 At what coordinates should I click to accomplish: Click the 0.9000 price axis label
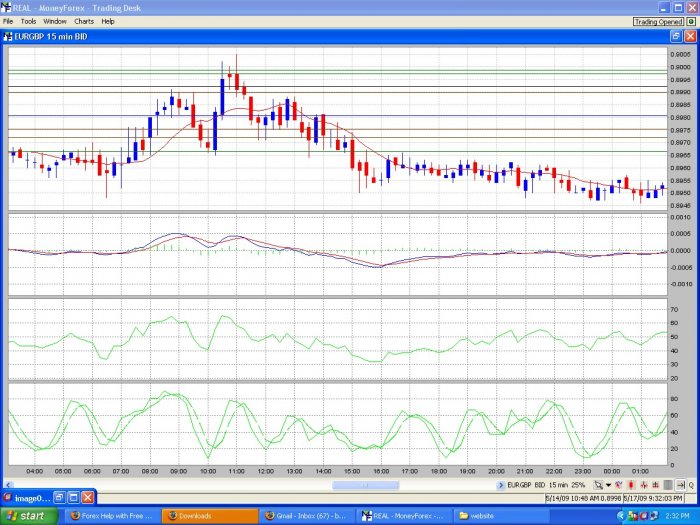(680, 67)
